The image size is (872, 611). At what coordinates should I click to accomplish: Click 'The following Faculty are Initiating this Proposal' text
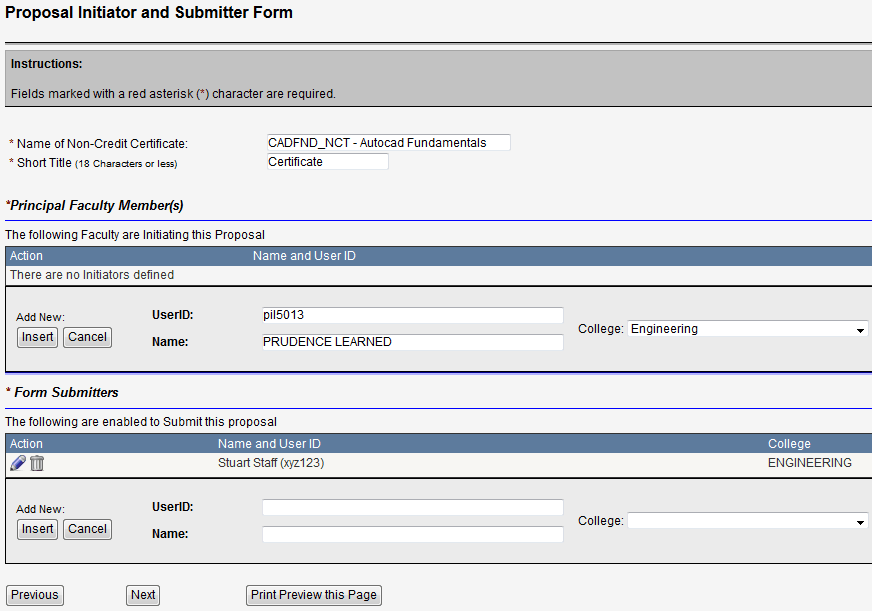point(135,235)
